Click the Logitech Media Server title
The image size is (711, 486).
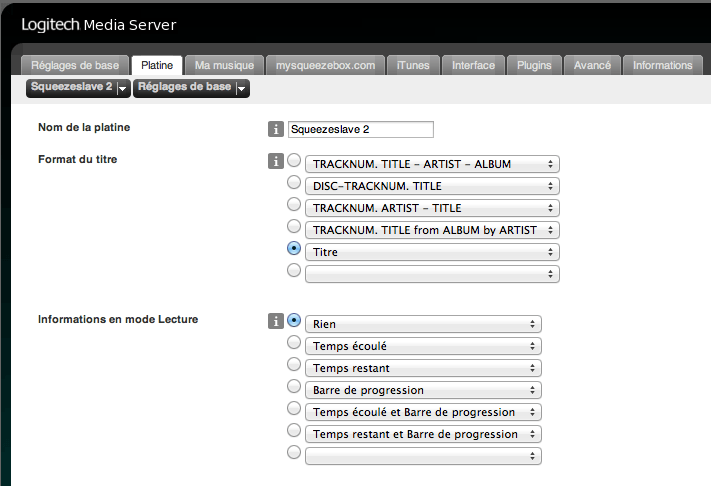pyautogui.click(x=98, y=24)
